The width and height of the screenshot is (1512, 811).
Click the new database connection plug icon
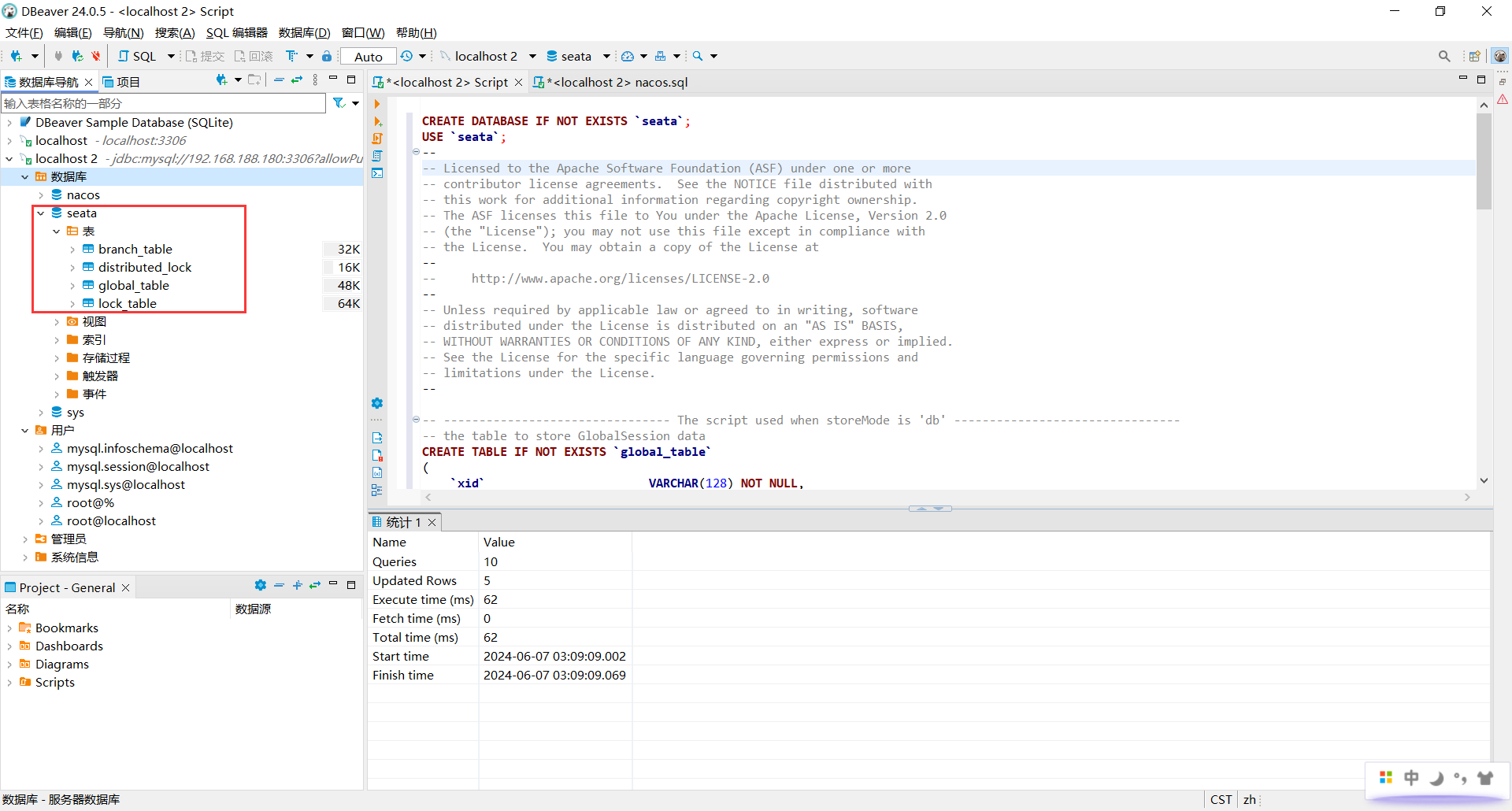[16, 56]
